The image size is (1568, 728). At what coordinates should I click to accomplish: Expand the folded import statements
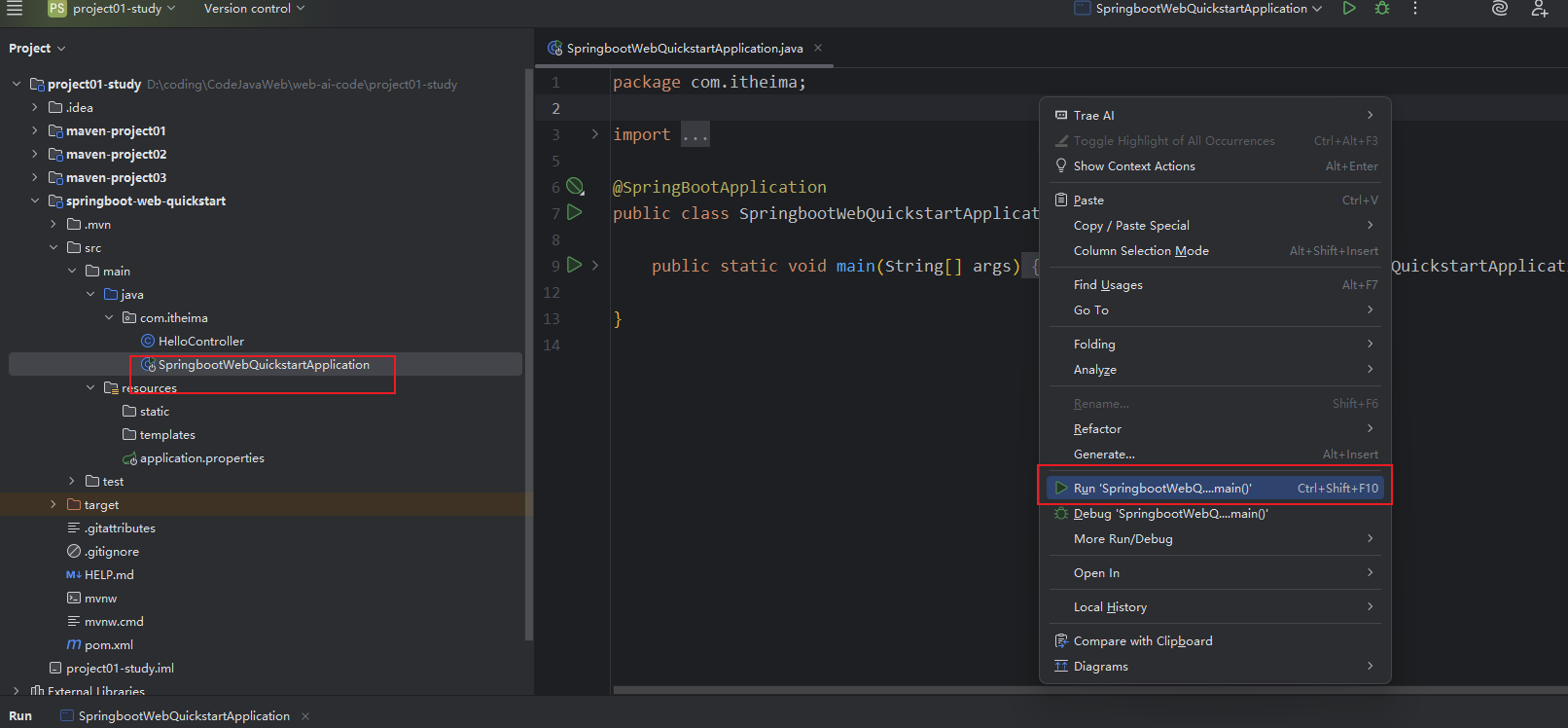tap(595, 134)
